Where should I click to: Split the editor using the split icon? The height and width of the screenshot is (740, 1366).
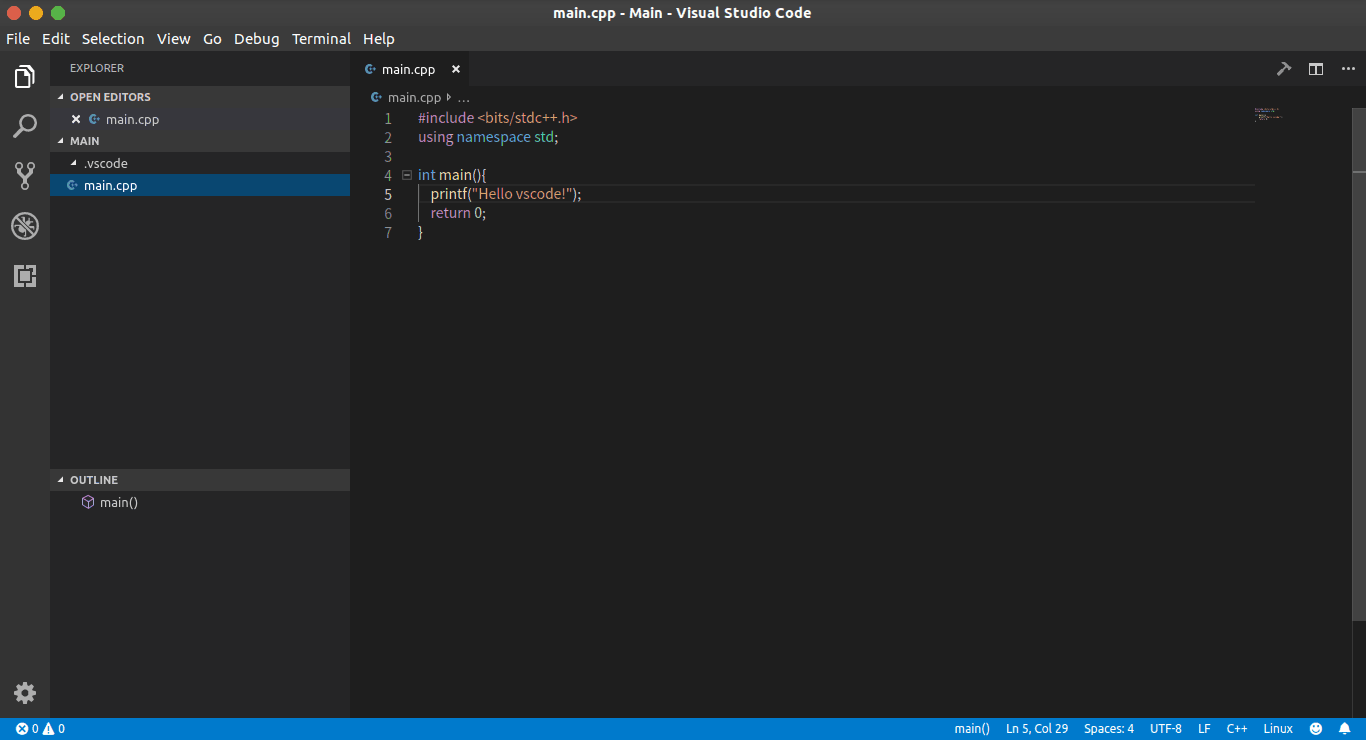[1315, 68]
